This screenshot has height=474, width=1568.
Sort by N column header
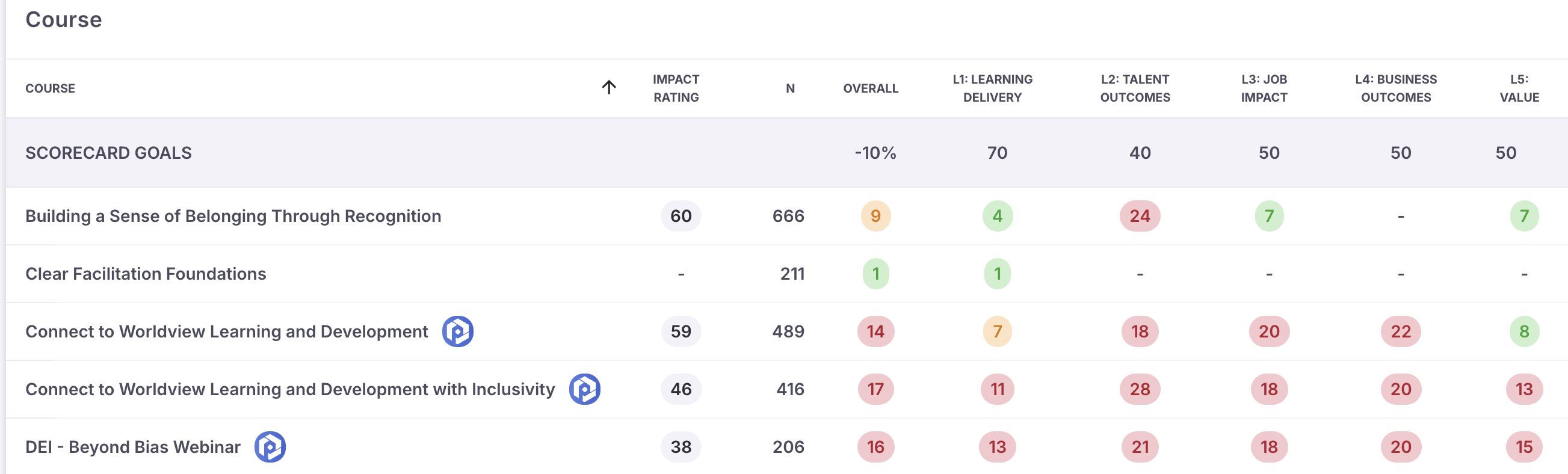coord(790,88)
